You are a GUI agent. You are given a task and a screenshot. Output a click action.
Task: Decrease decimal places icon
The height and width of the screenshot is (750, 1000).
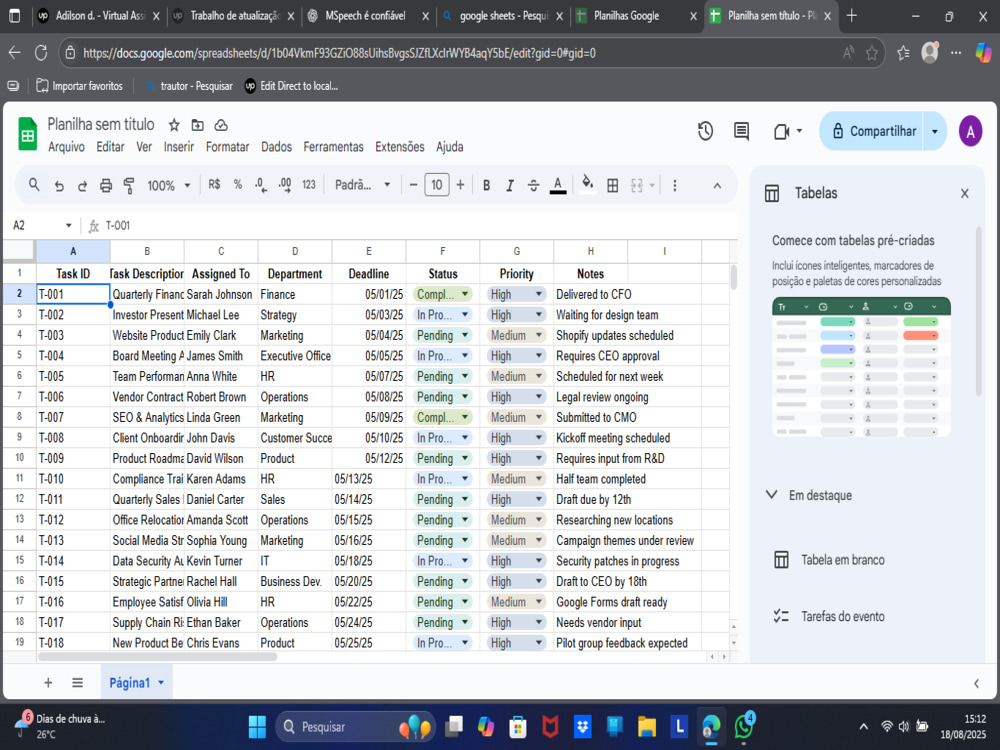point(261,185)
